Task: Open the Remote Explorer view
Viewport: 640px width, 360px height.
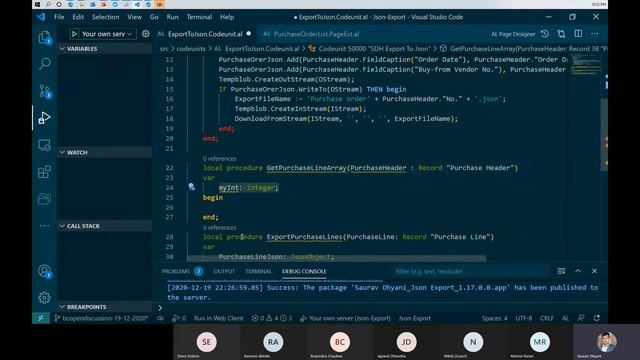Action: click(44, 145)
